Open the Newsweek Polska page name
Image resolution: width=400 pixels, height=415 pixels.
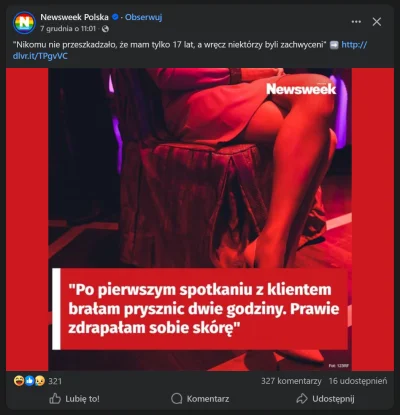(74, 17)
